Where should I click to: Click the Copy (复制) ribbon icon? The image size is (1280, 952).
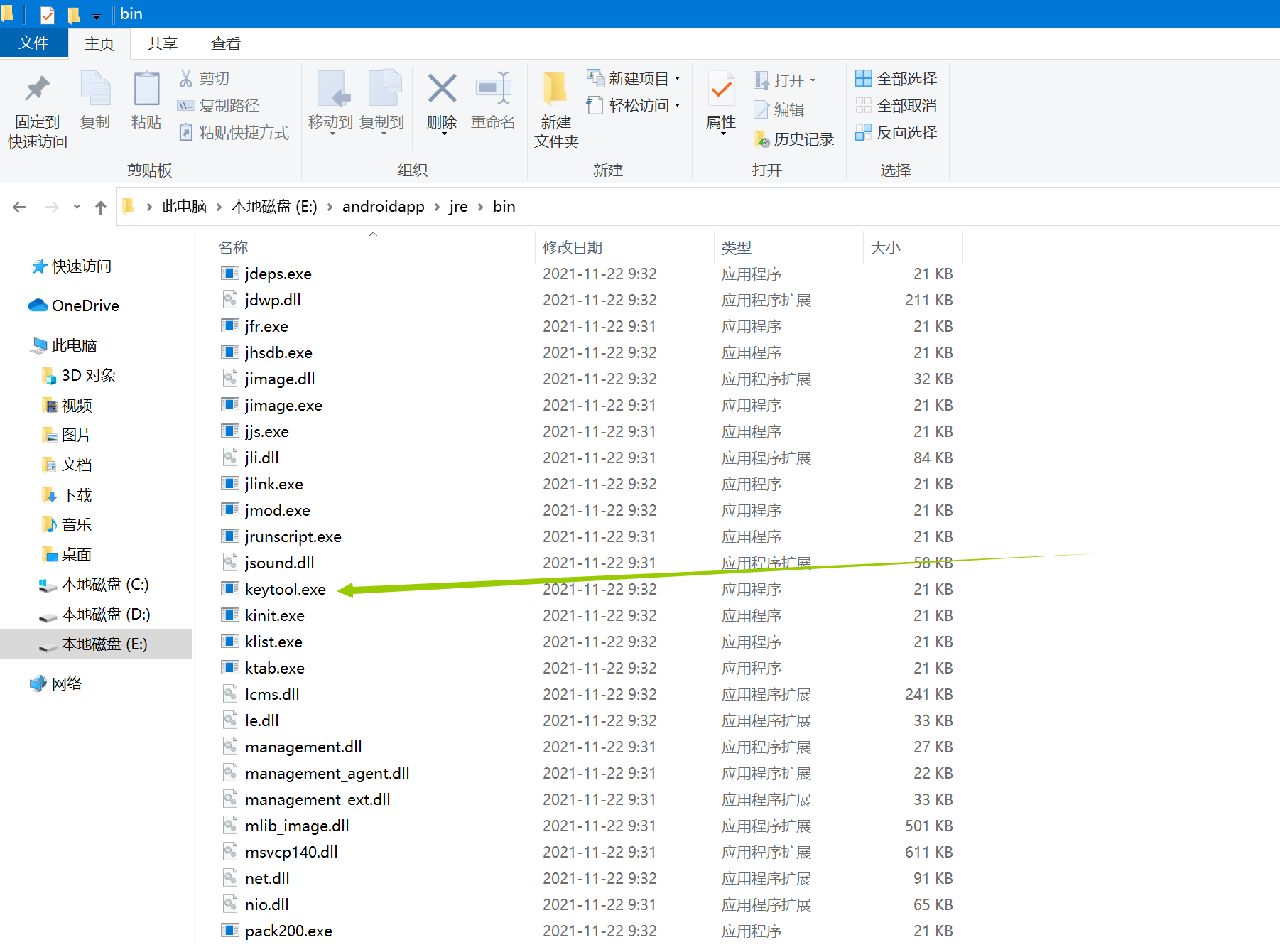tap(95, 100)
